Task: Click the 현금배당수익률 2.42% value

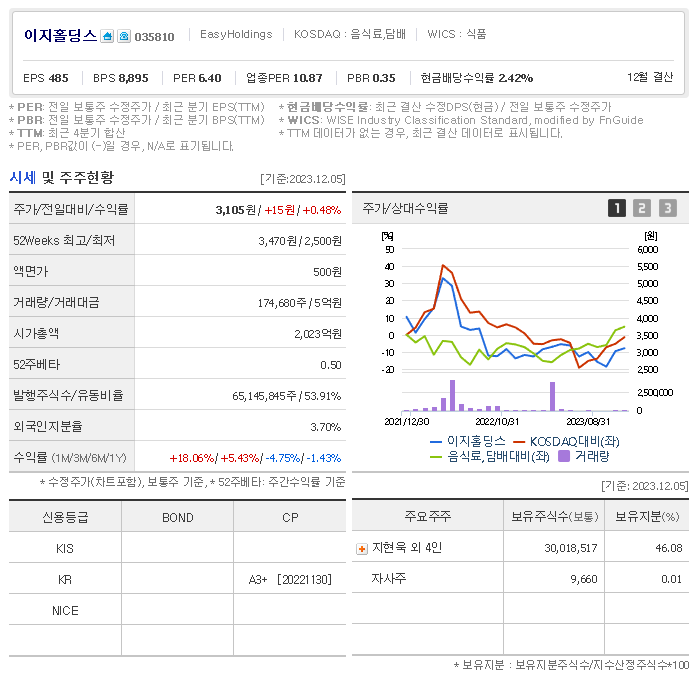Action: [477, 78]
